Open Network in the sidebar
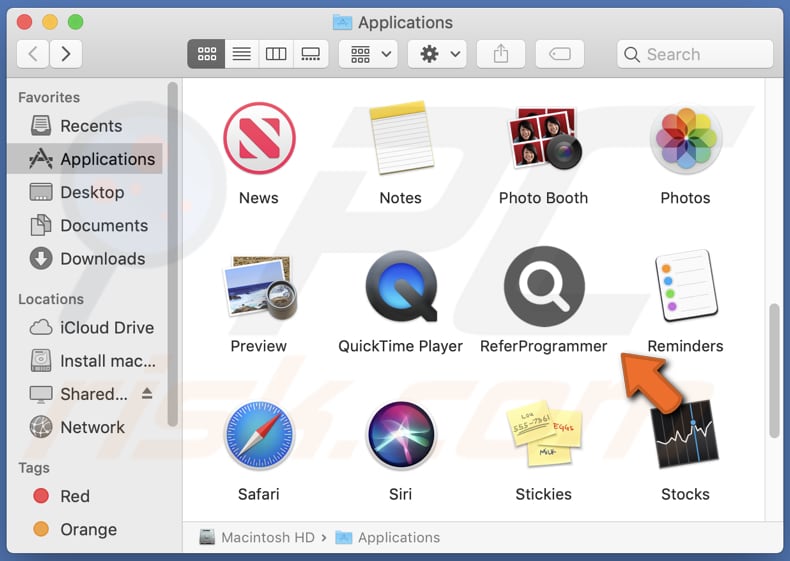The height and width of the screenshot is (561, 790). coord(85,427)
